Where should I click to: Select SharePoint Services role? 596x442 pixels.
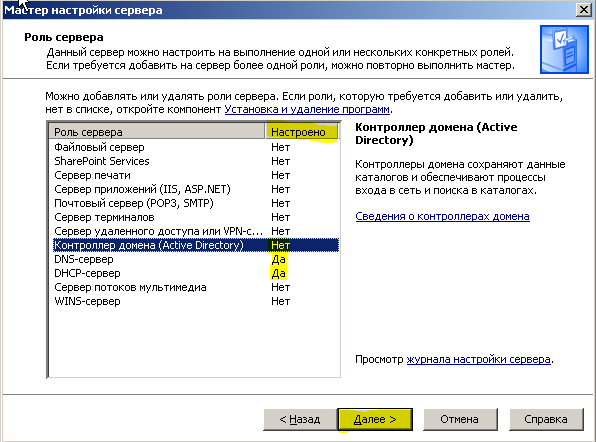point(196,161)
